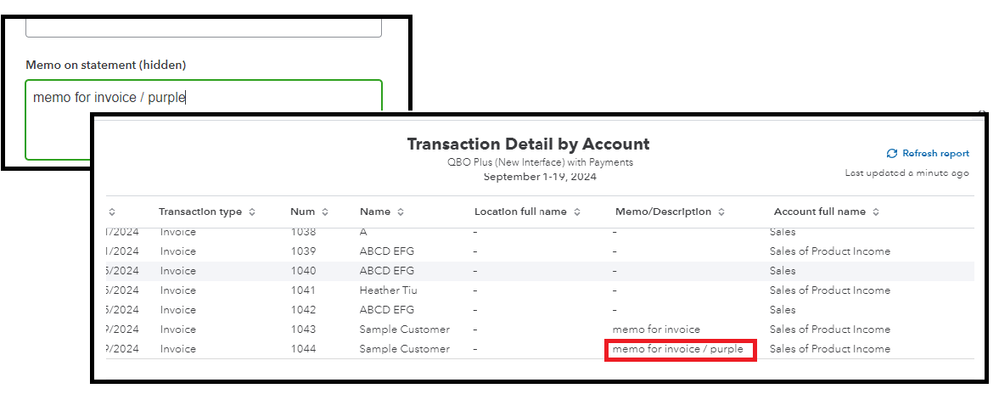
Task: Open invoice number 1044
Action: coord(303,349)
